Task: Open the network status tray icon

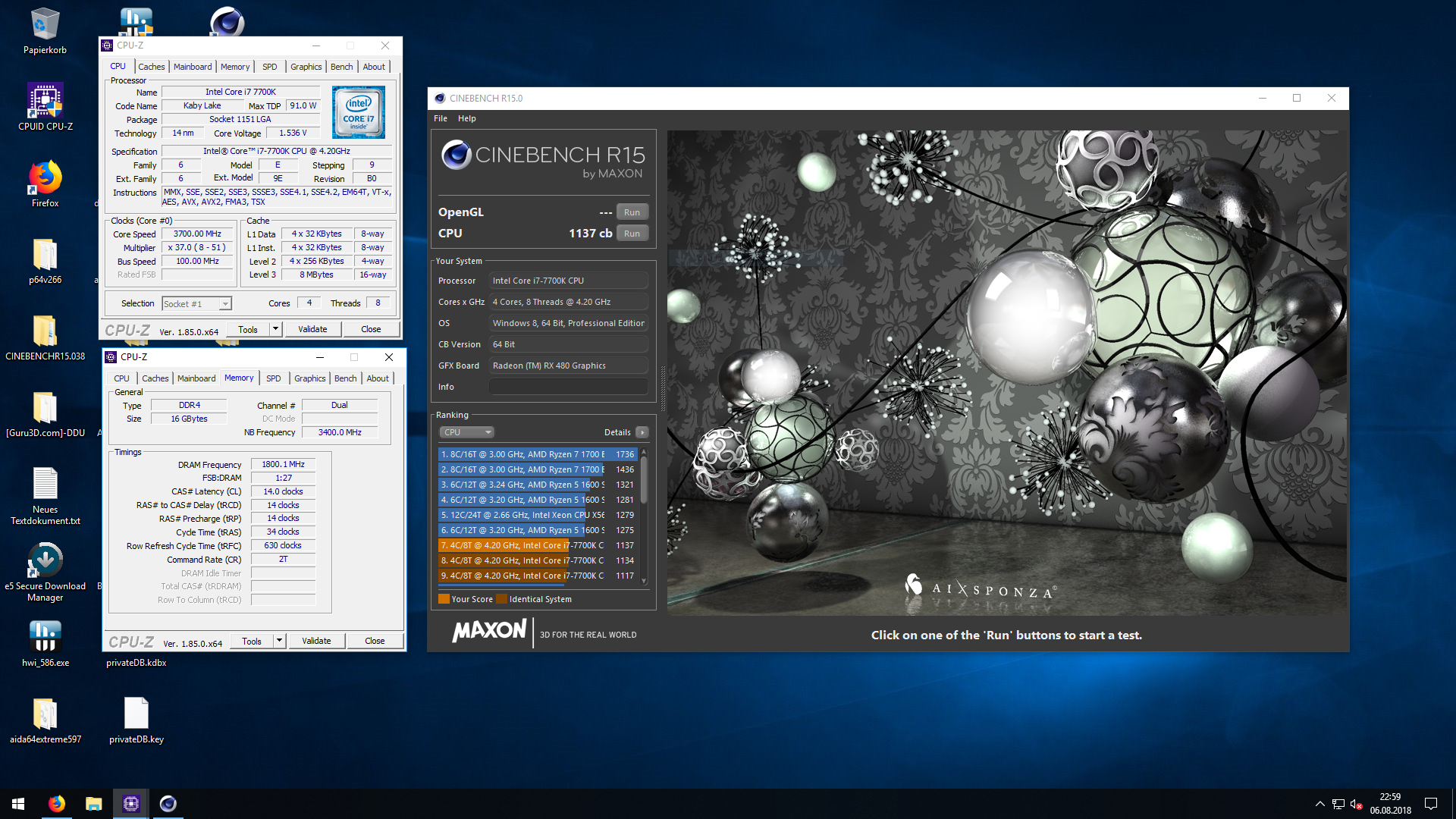Action: 1338,804
